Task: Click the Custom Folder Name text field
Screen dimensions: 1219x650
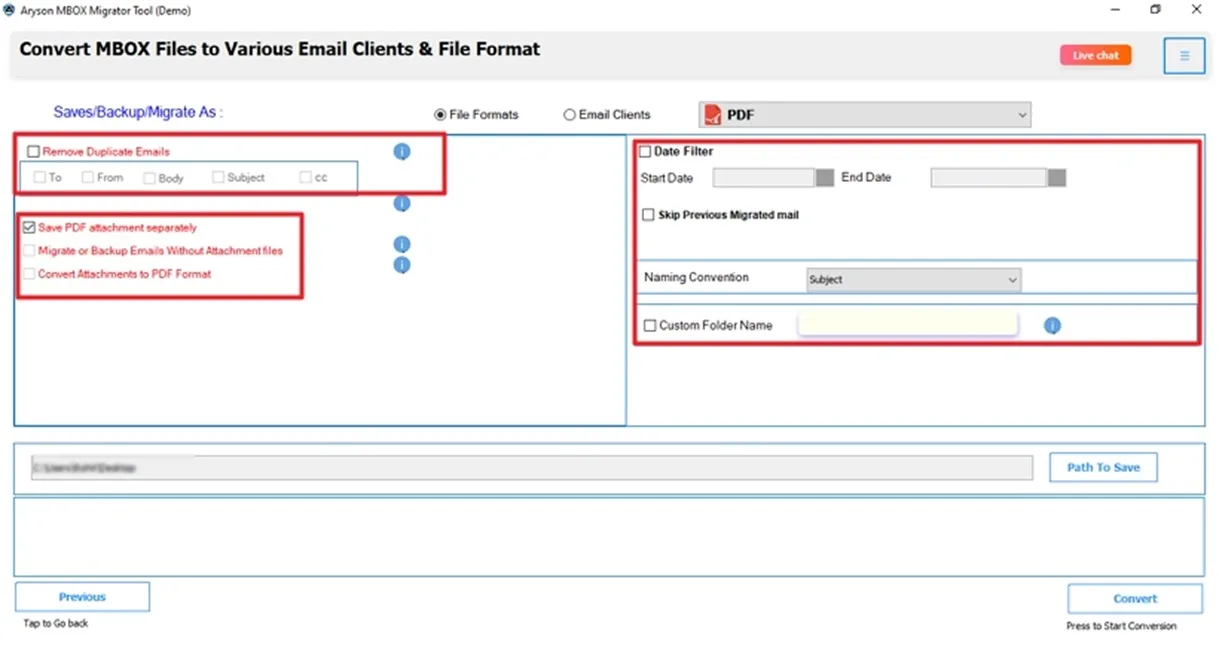Action: click(x=908, y=324)
